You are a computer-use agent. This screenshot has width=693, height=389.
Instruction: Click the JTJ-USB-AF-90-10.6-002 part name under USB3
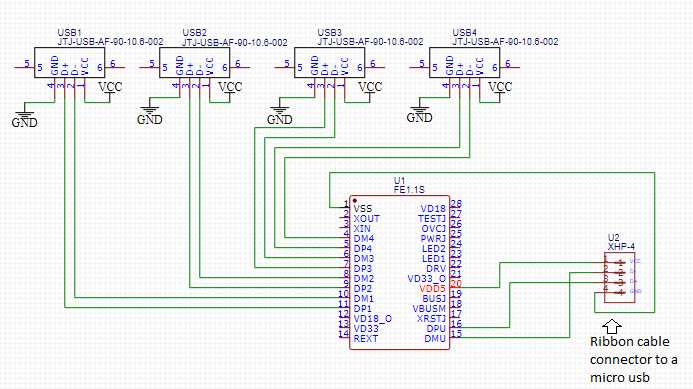(370, 42)
